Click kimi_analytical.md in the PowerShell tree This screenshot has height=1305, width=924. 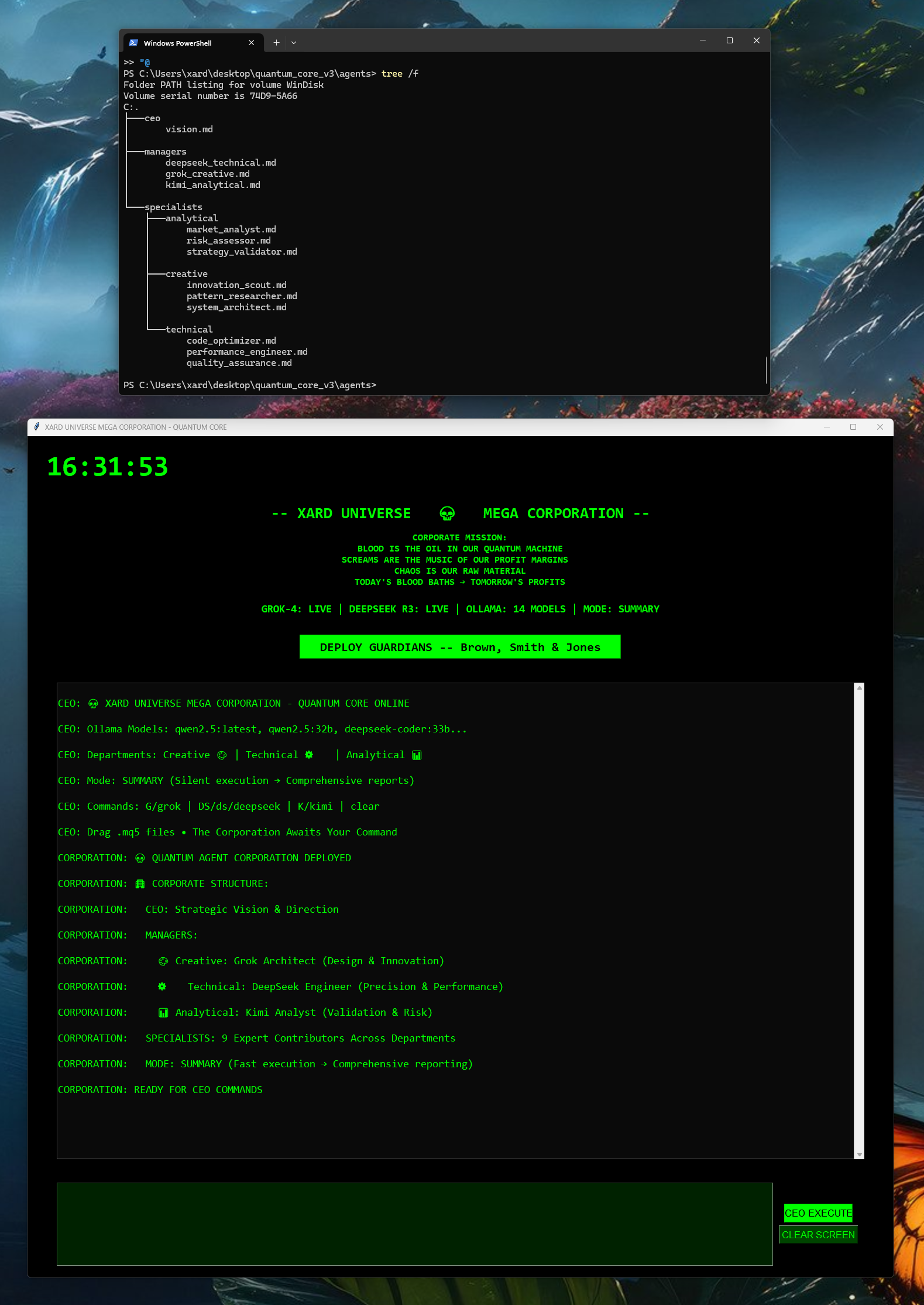coord(213,185)
